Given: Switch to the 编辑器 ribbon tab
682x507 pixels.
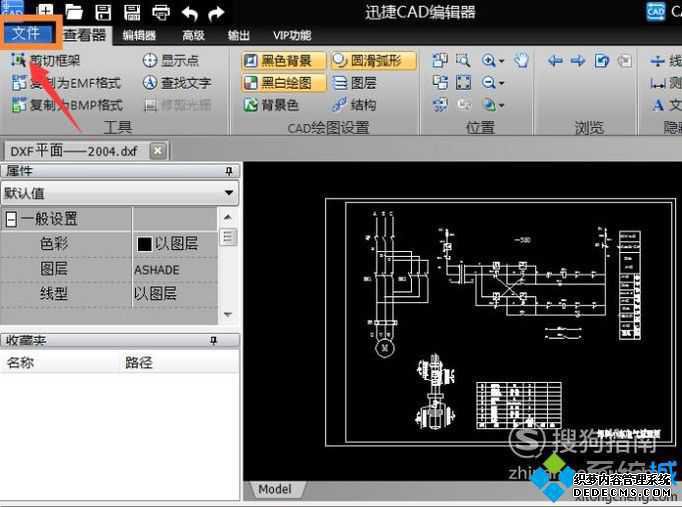Looking at the screenshot, I should (139, 35).
